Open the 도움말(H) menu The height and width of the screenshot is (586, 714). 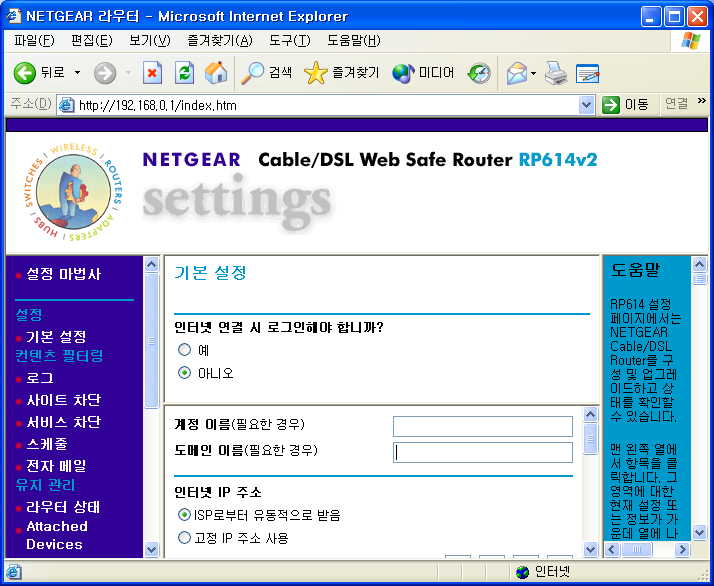(354, 41)
